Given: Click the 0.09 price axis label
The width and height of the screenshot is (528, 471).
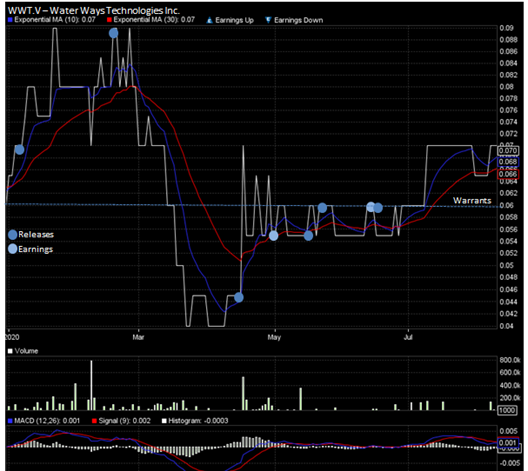Looking at the screenshot, I should coord(506,28).
